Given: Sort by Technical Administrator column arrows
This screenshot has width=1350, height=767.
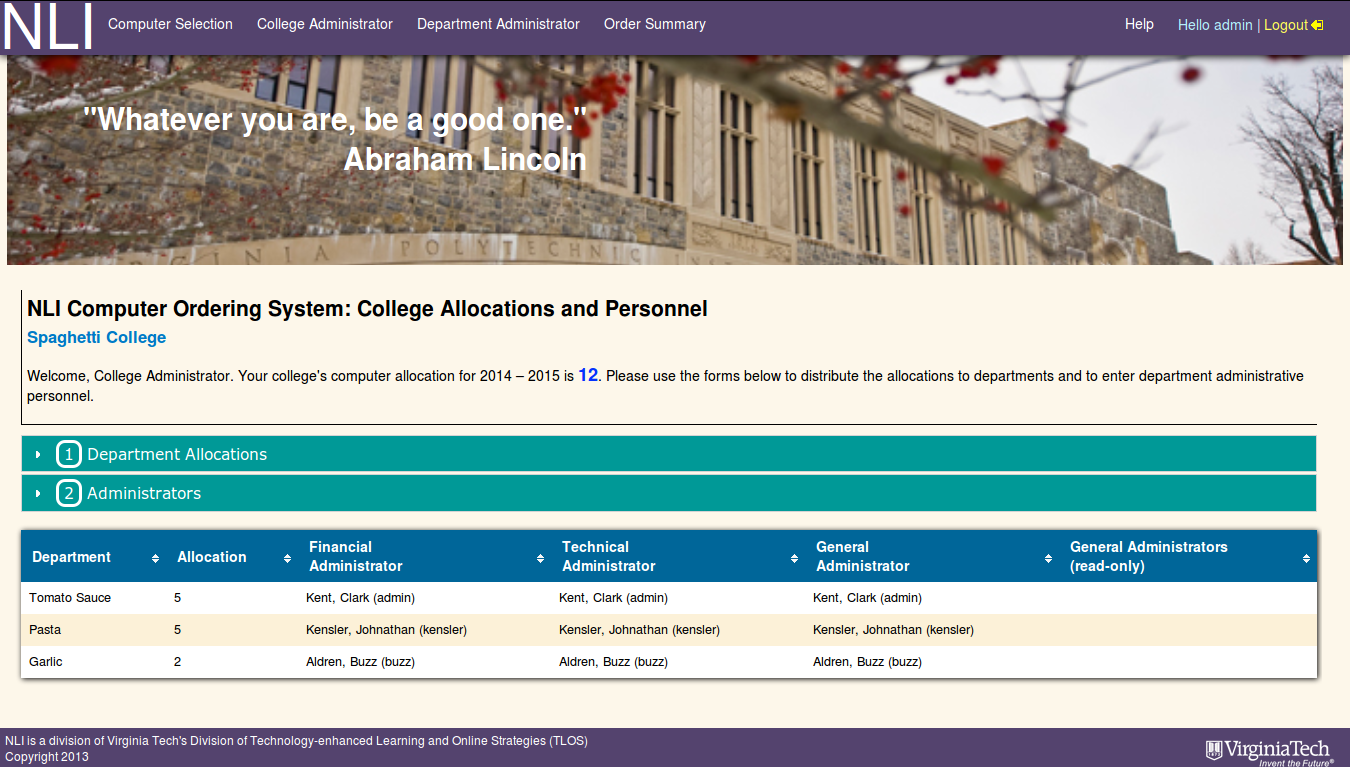Looking at the screenshot, I should [794, 558].
